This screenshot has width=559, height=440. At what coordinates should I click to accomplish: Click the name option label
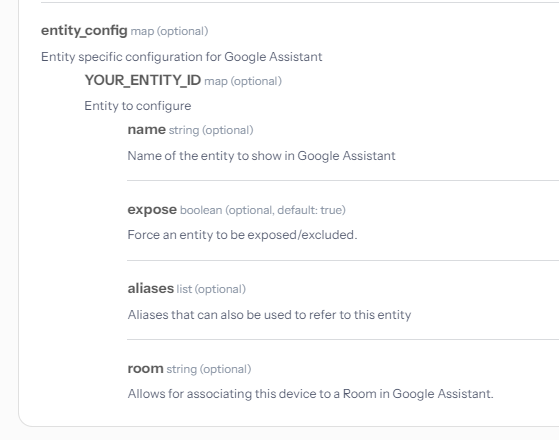[147, 129]
